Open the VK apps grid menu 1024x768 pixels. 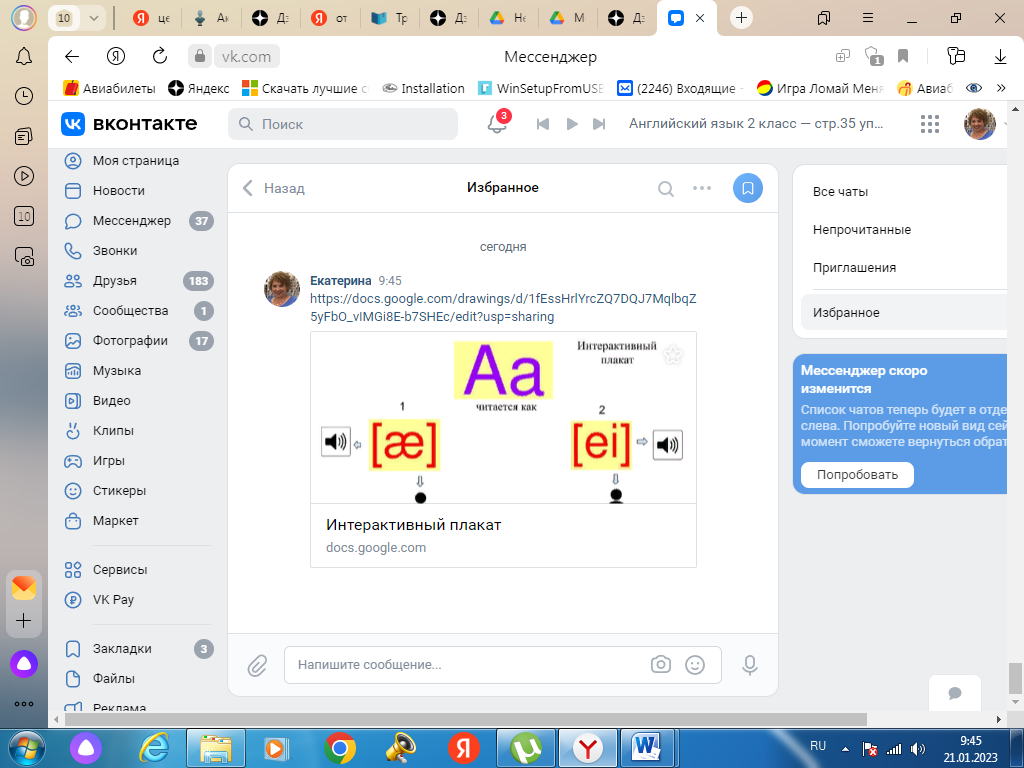930,124
